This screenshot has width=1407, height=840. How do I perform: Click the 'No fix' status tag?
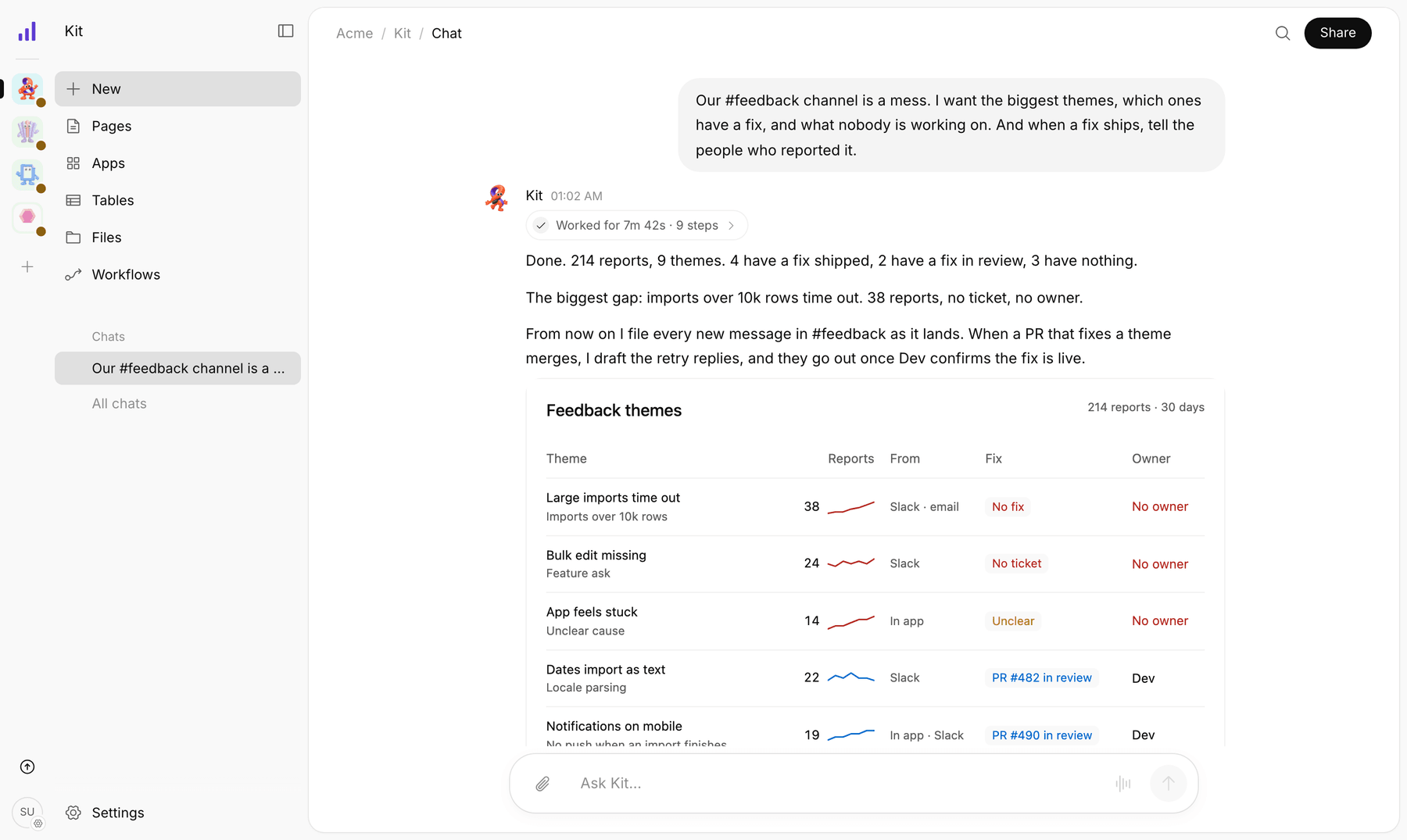coord(1008,506)
